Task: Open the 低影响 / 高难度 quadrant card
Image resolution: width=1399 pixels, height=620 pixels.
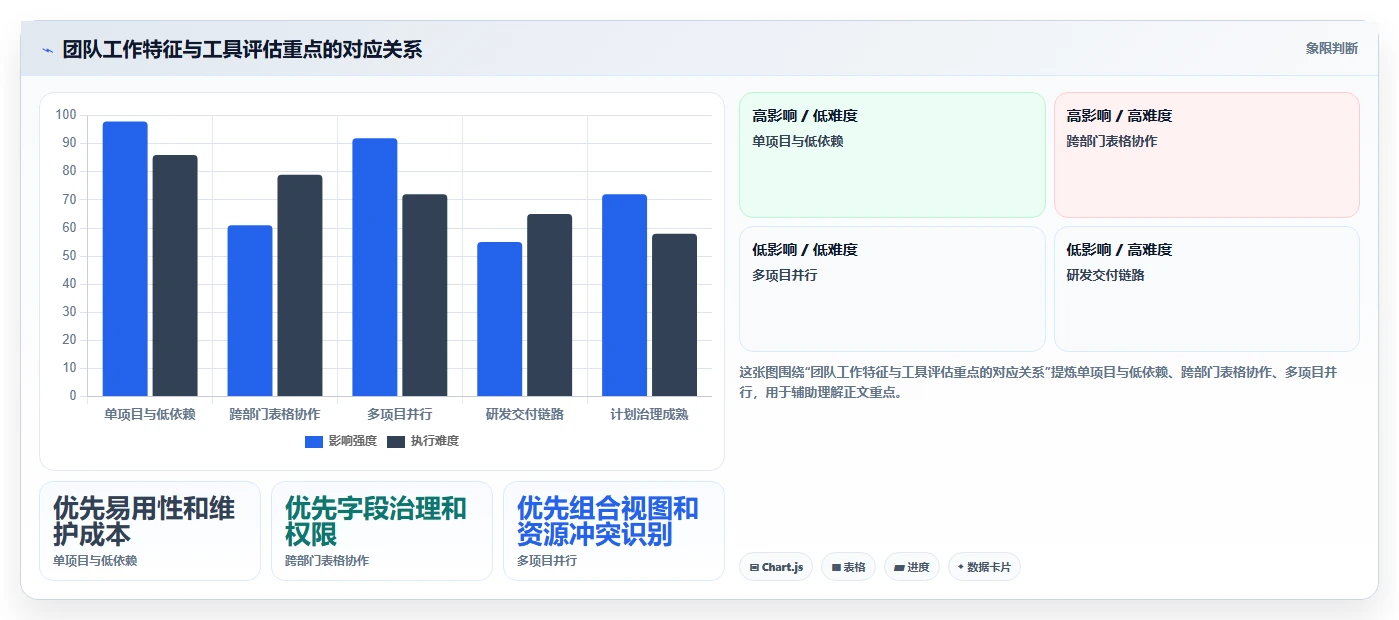Action: point(1207,289)
